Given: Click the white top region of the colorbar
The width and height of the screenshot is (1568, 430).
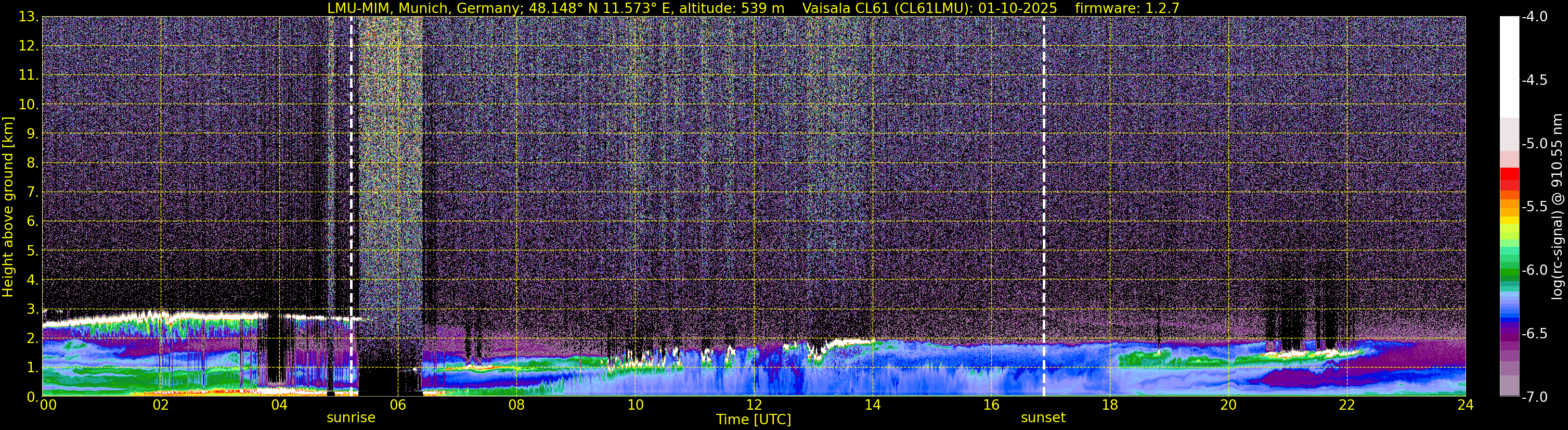Looking at the screenshot, I should [1510, 67].
